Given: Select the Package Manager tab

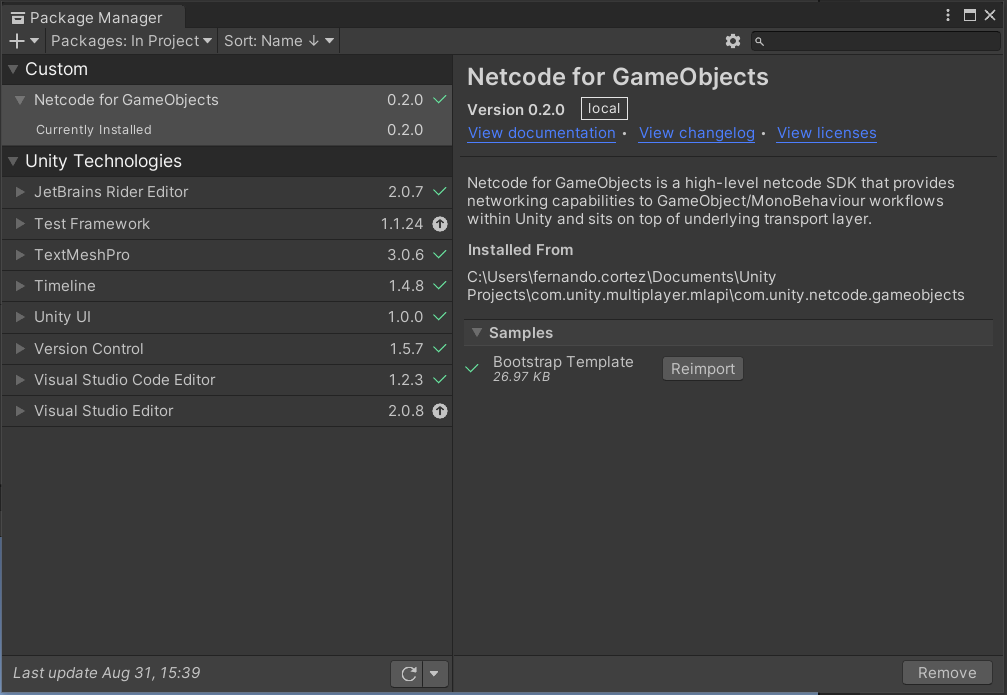Looking at the screenshot, I should pos(94,17).
